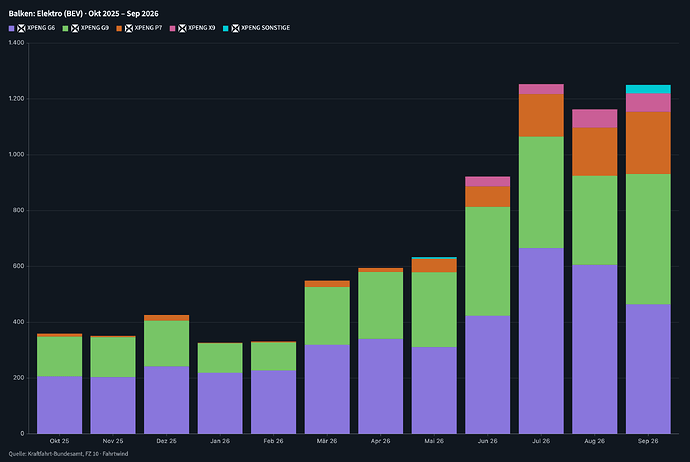The width and height of the screenshot is (690, 462).
Task: Click the Nov 25 axis label
Action: [x=113, y=441]
